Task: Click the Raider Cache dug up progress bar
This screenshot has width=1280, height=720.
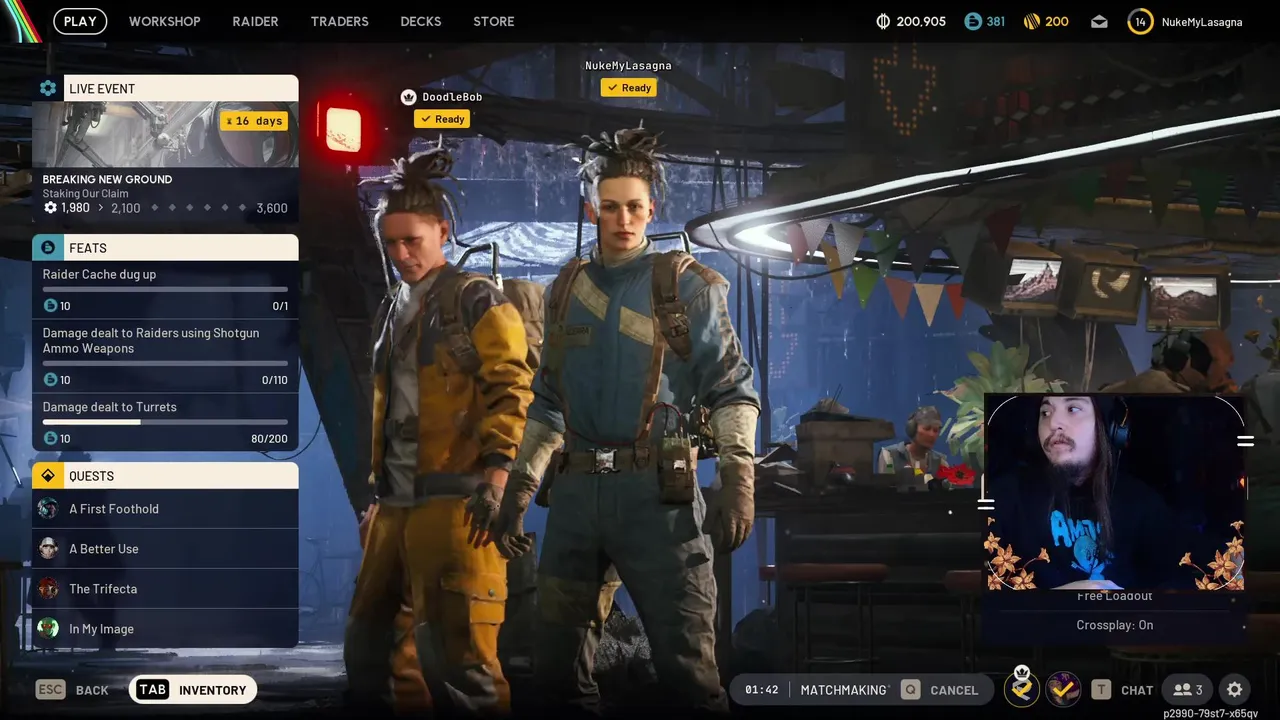Action: tap(165, 290)
